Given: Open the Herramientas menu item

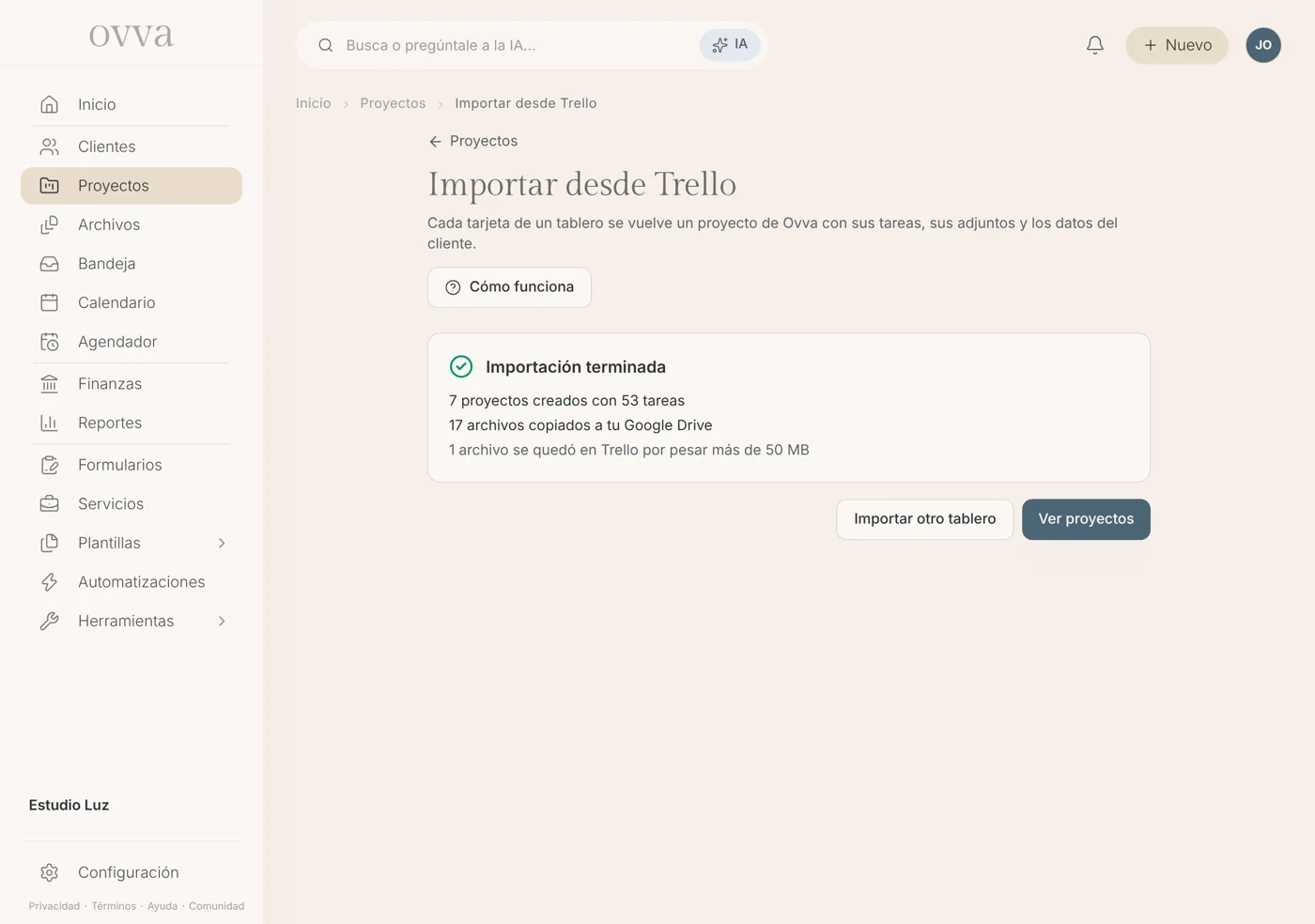Looking at the screenshot, I should [x=131, y=621].
